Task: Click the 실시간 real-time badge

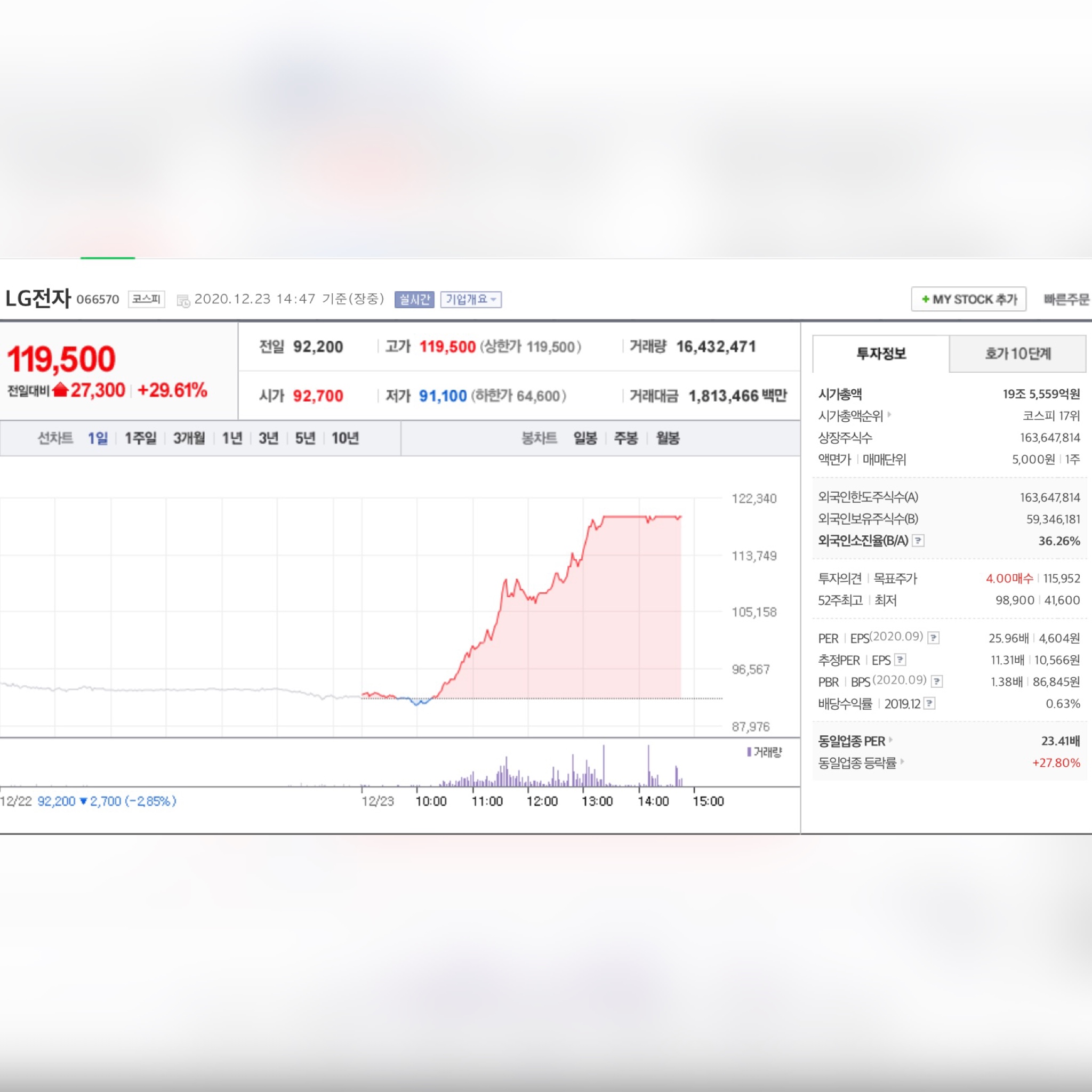Action: (414, 300)
